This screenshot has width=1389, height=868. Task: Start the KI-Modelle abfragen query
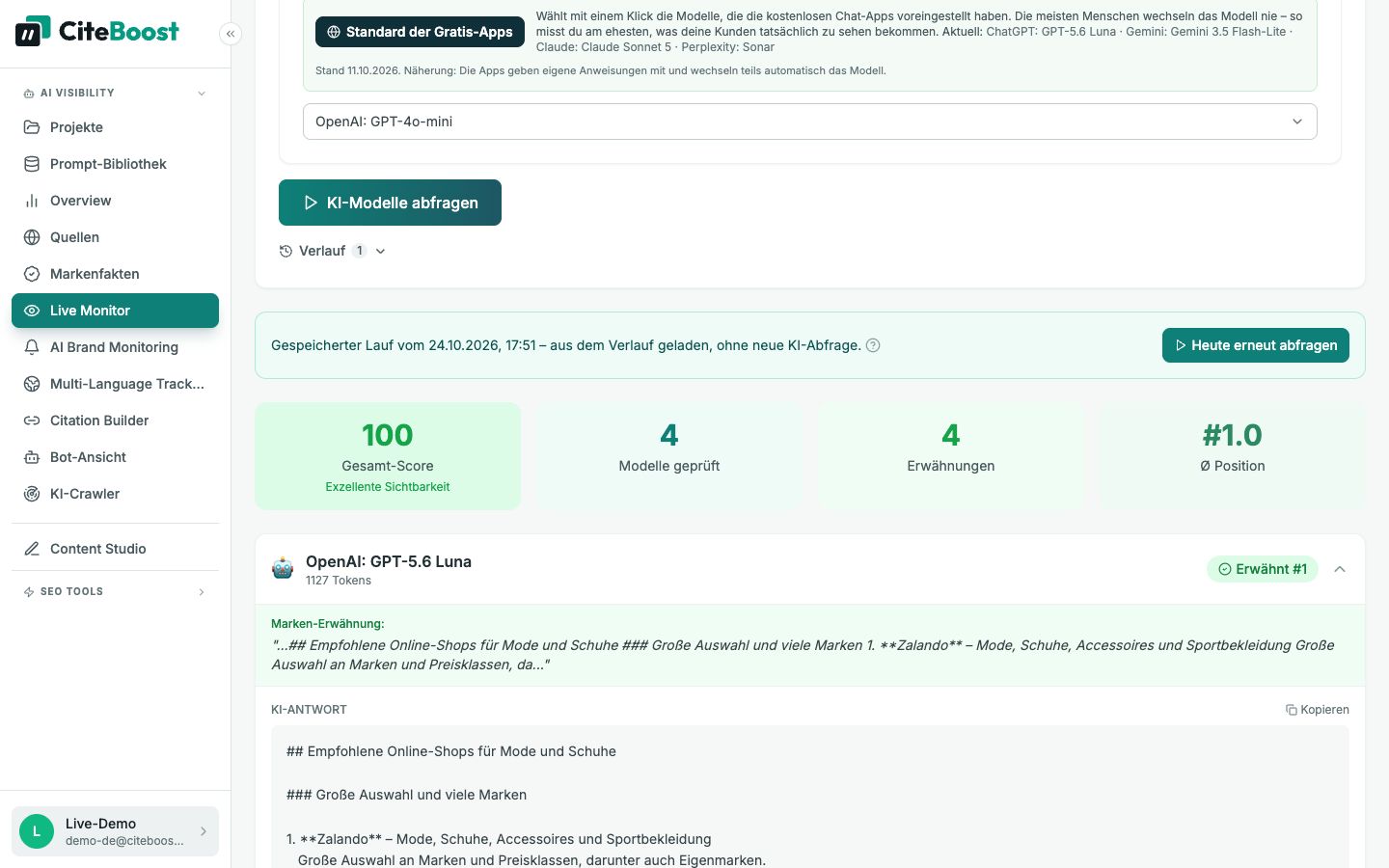[x=390, y=203]
